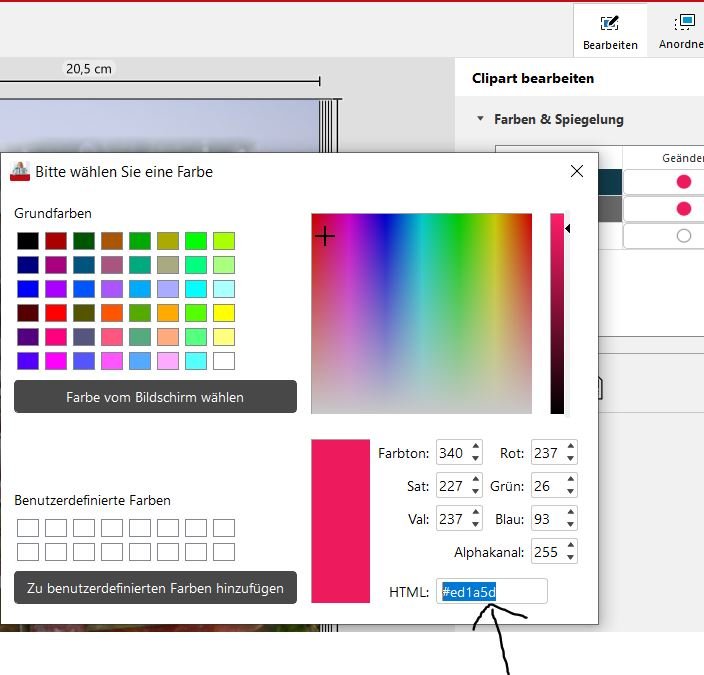The width and height of the screenshot is (704, 675).
Task: Open the Bearbeiten tab
Action: click(x=610, y=31)
